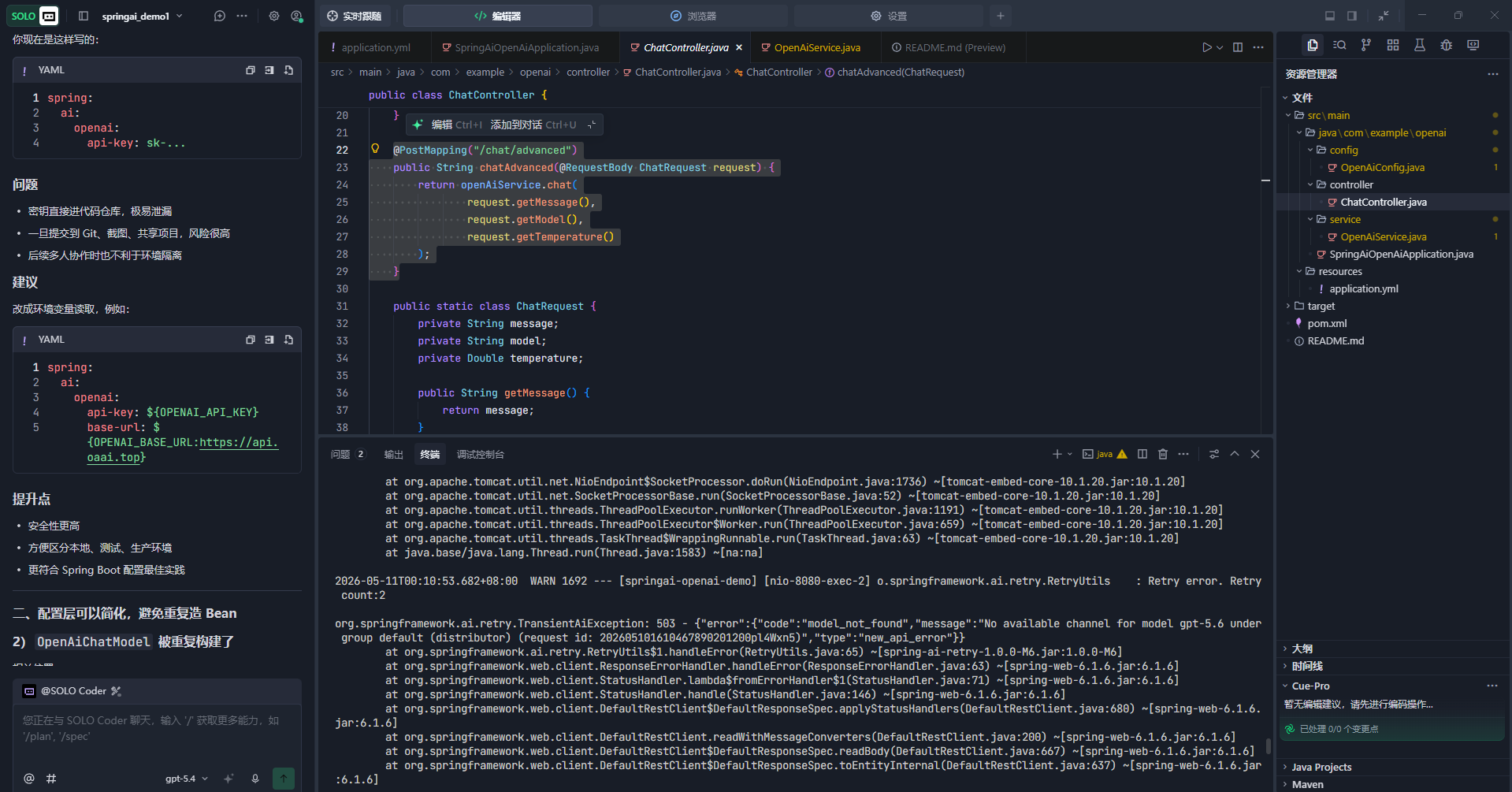
Task: Switch to SpringAiOpenAiApplication.java tab
Action: coord(525,47)
